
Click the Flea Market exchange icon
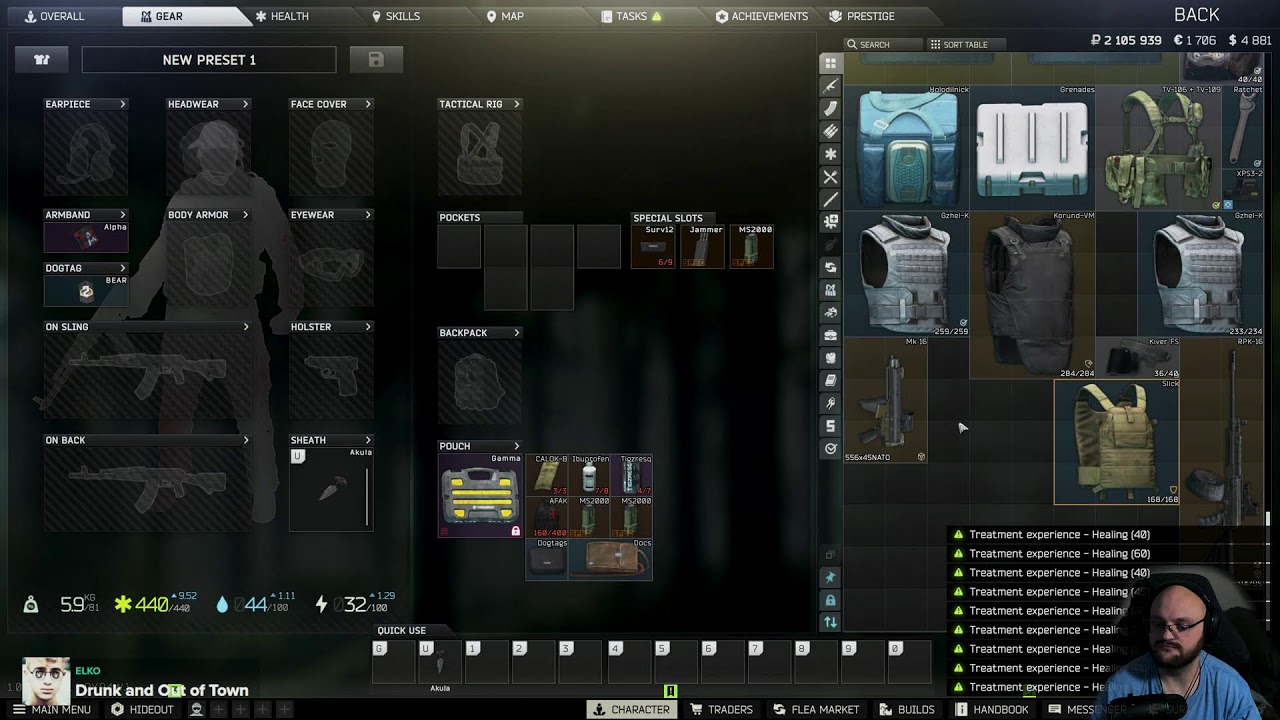coord(779,709)
